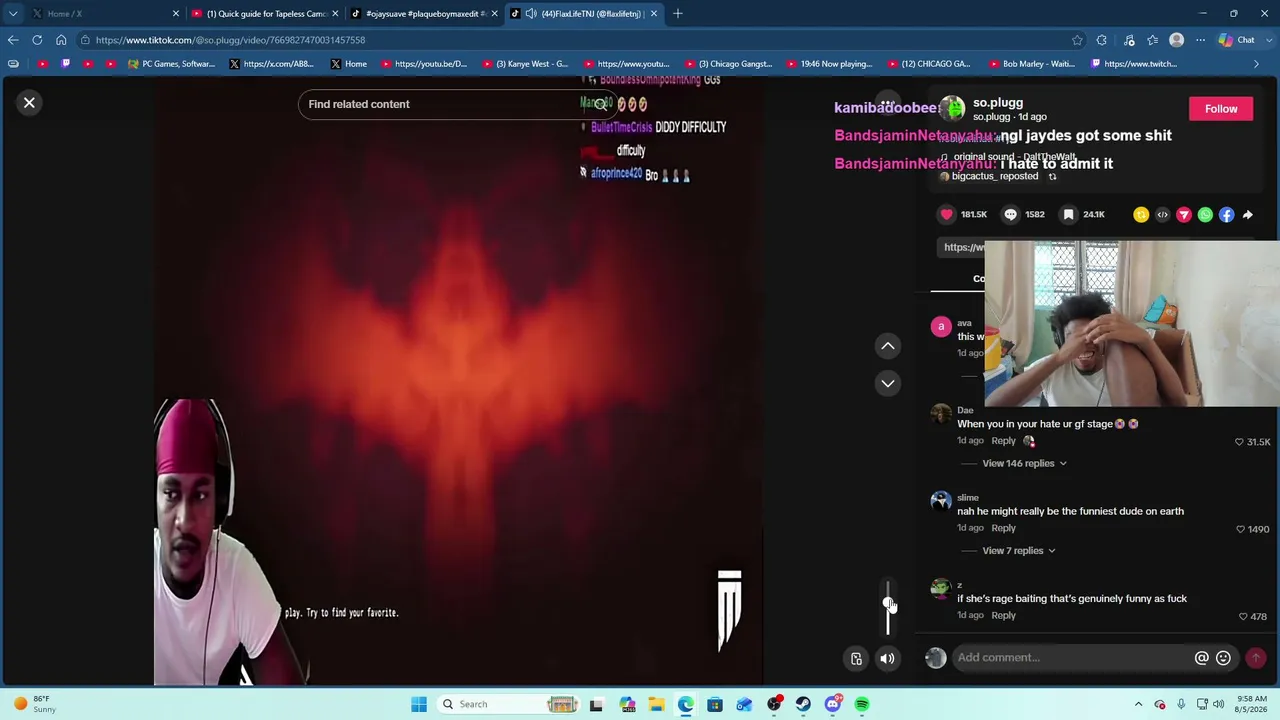The image size is (1280, 720).
Task: Open the Bob Marley - Waiti... bookmark
Action: [1031, 64]
